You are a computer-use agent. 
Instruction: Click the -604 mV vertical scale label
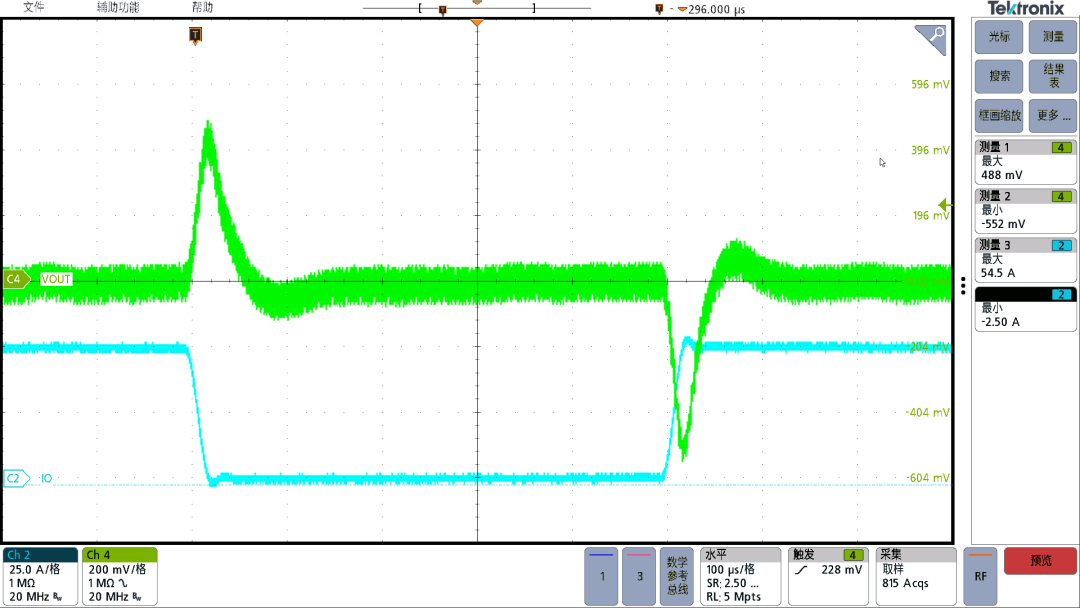[927, 478]
